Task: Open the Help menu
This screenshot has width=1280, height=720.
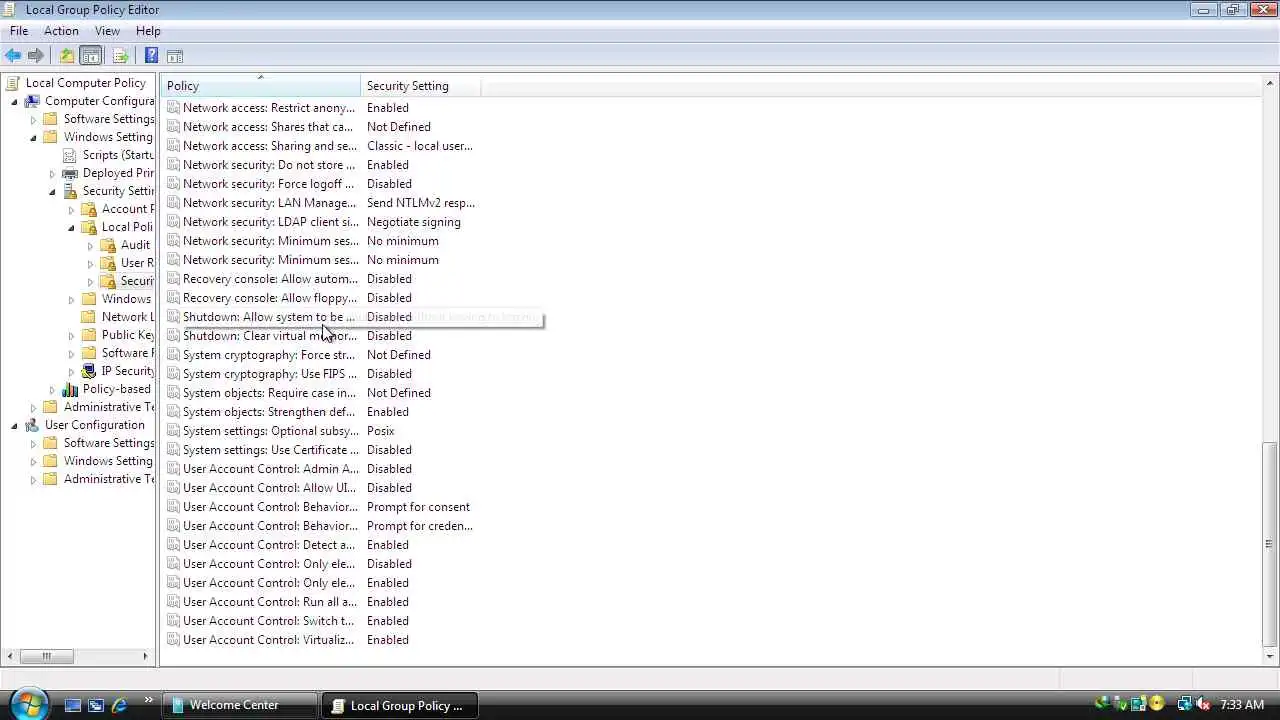Action: (148, 31)
